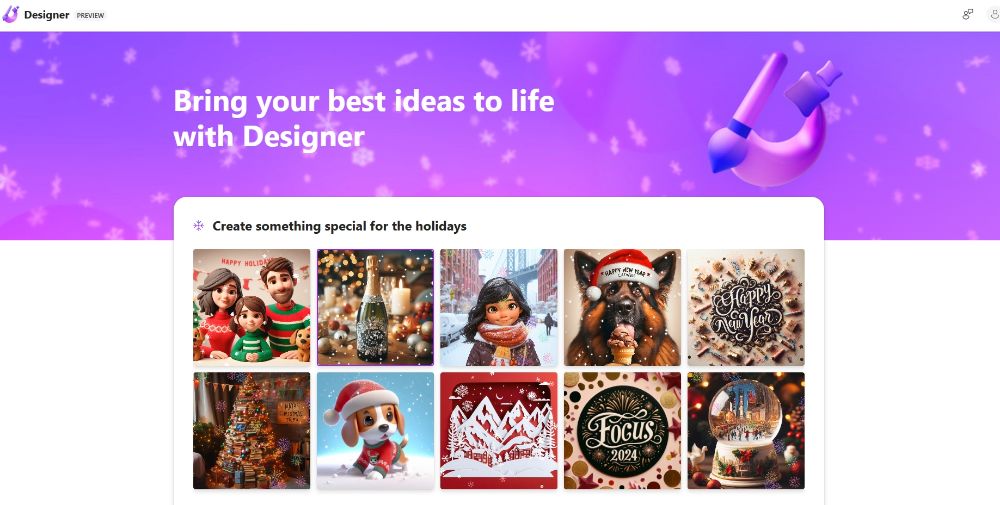Pick the Focus 2024 design image

pos(622,431)
